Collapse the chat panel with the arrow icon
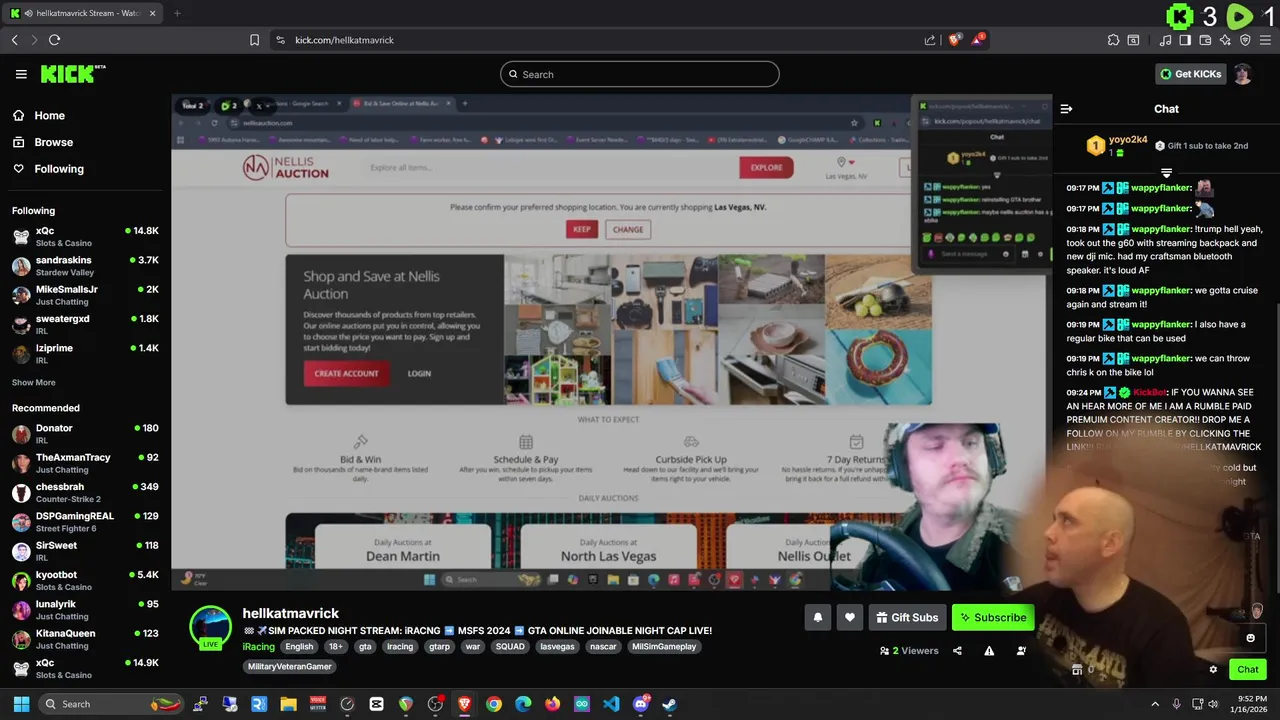This screenshot has width=1280, height=720. tap(1066, 109)
